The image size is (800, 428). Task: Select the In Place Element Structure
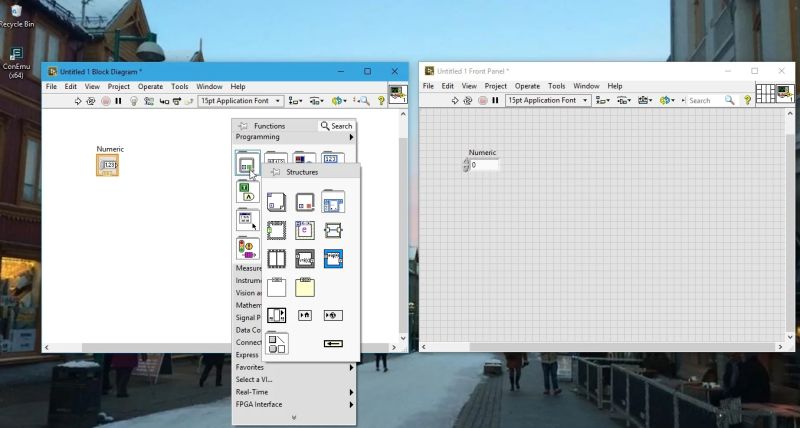point(333,230)
